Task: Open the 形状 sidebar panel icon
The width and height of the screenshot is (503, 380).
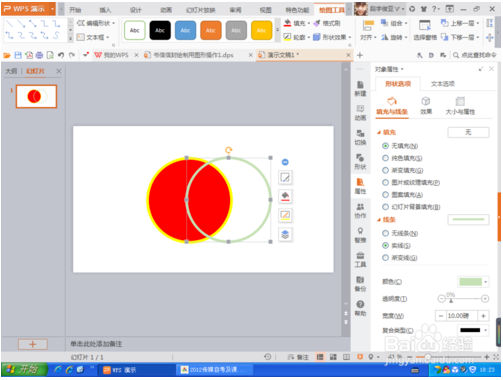Action: point(360,162)
